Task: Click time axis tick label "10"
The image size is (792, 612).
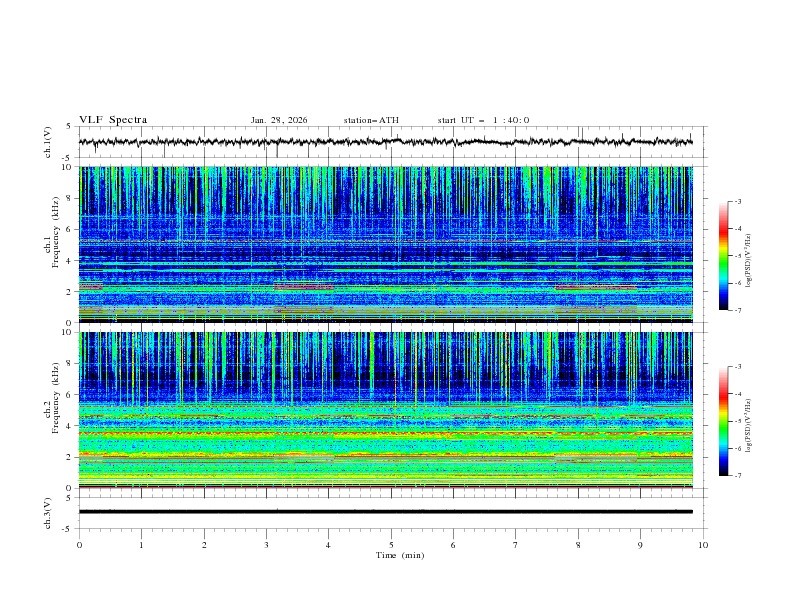Action: click(703, 545)
